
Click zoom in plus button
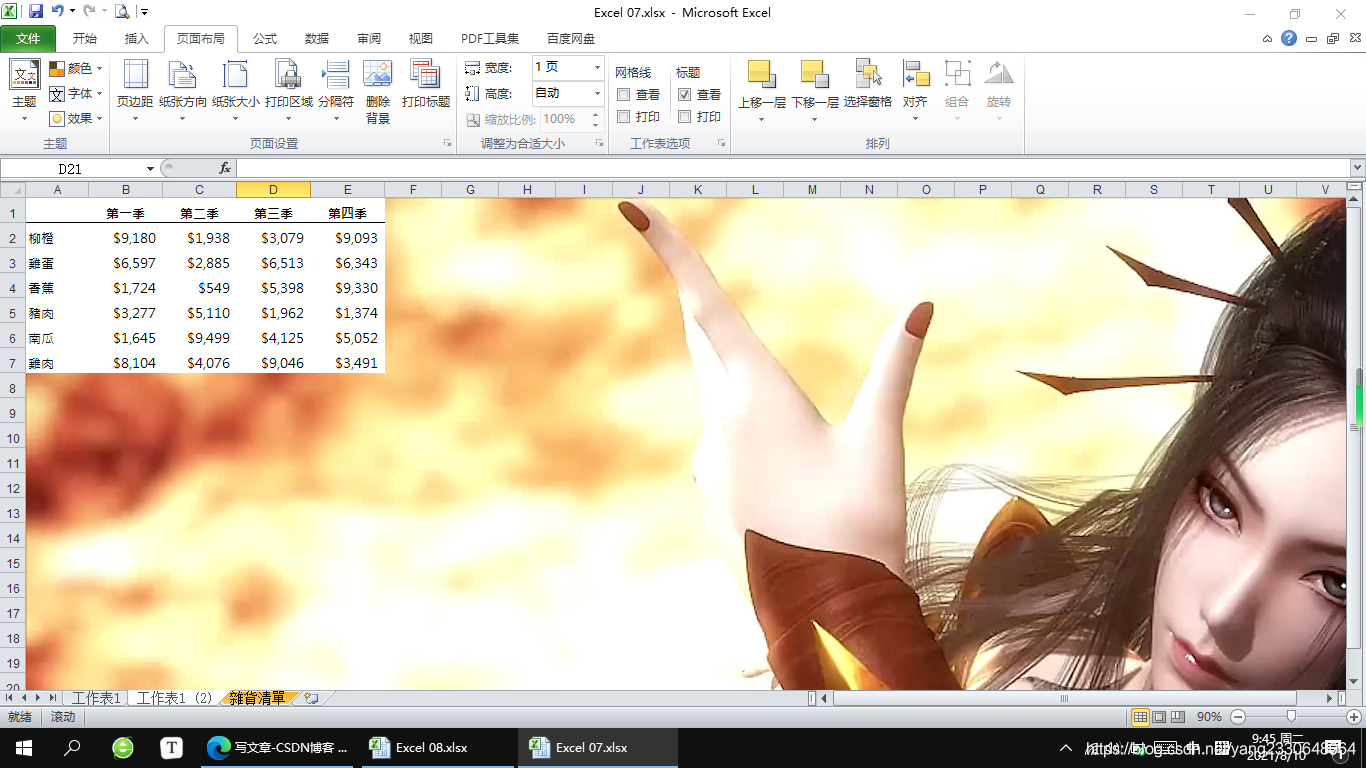pos(1354,717)
